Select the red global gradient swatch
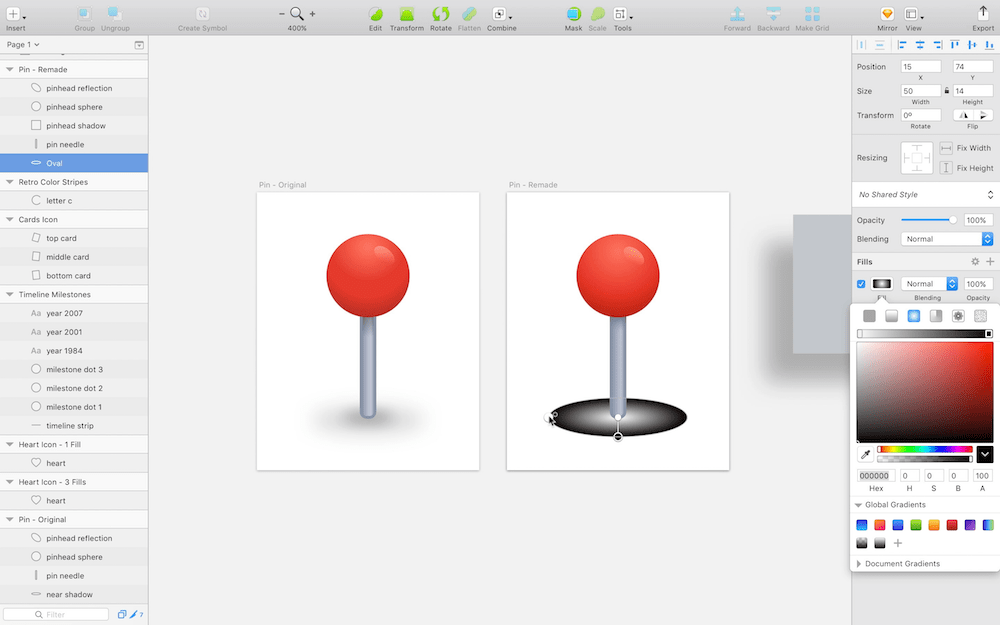 pyautogui.click(x=880, y=524)
